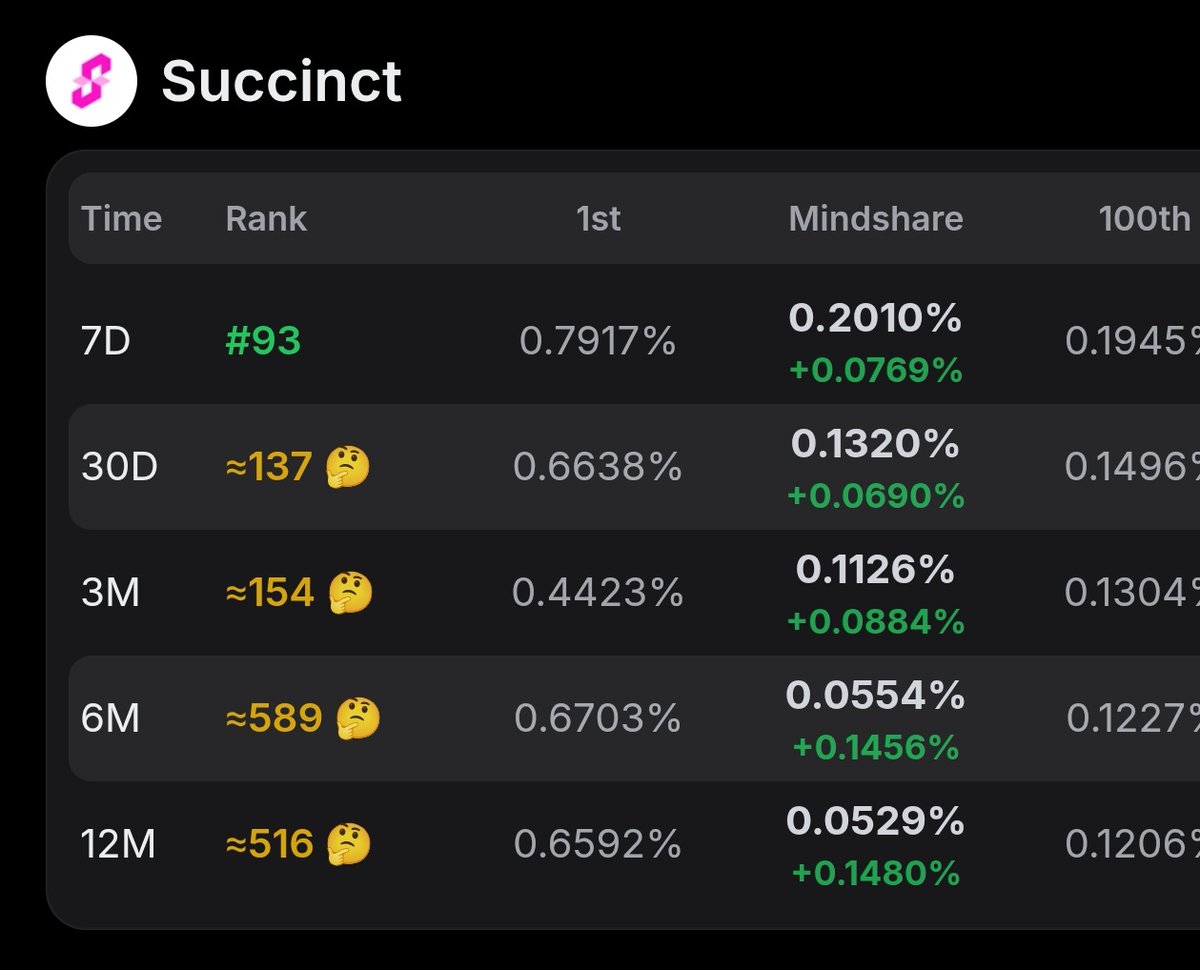Click the ≈154 rank value
The width and height of the screenshot is (1200, 970).
pos(270,593)
